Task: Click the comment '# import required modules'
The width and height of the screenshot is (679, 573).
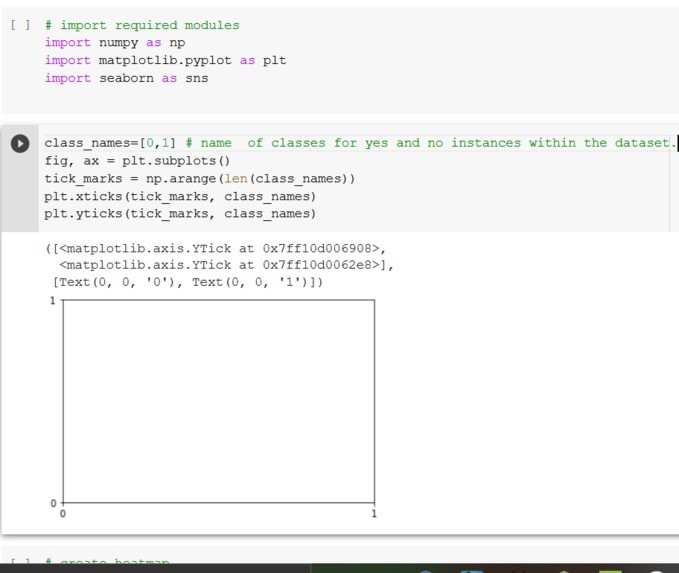Action: coord(142,25)
